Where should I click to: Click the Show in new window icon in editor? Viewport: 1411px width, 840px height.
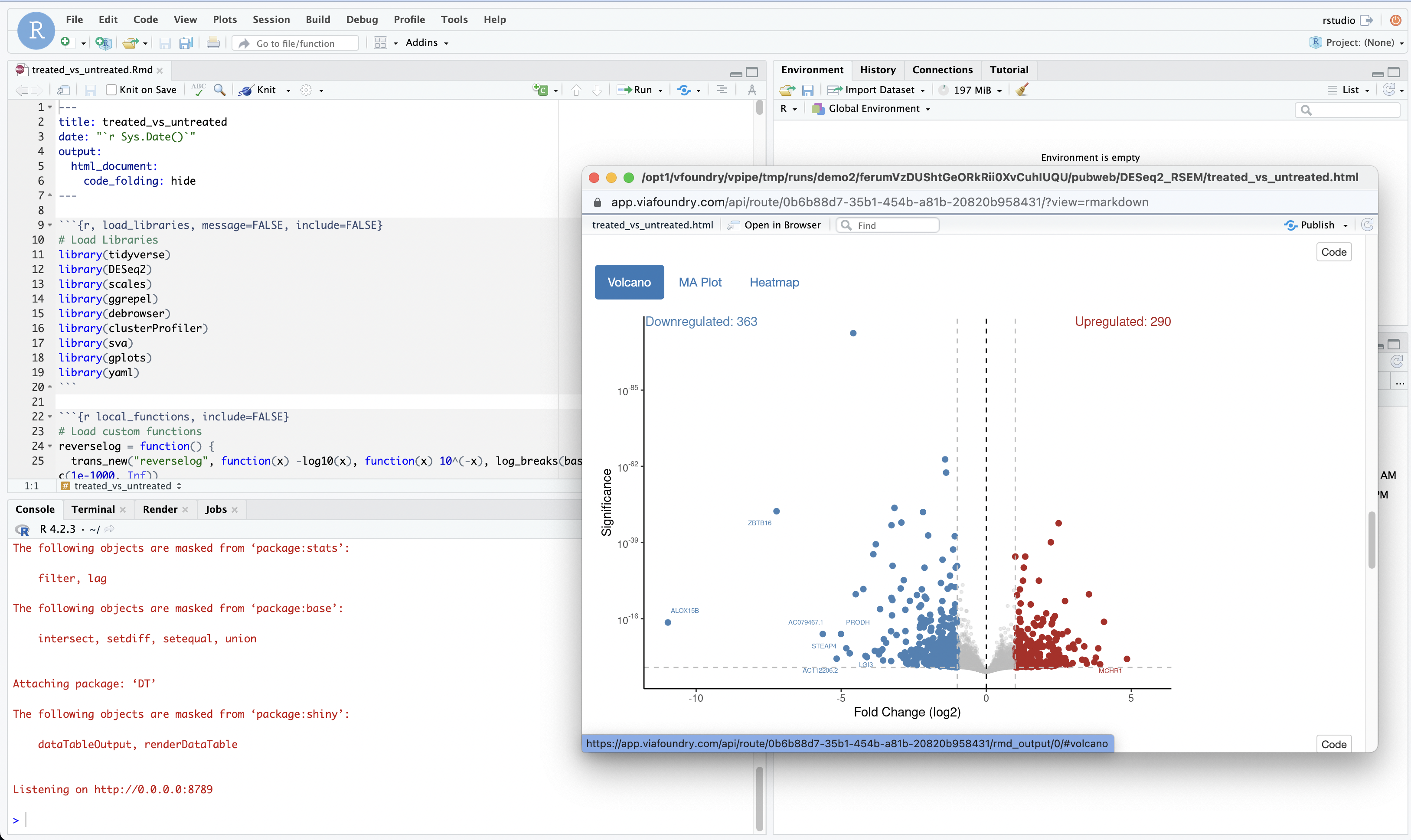pos(63,90)
